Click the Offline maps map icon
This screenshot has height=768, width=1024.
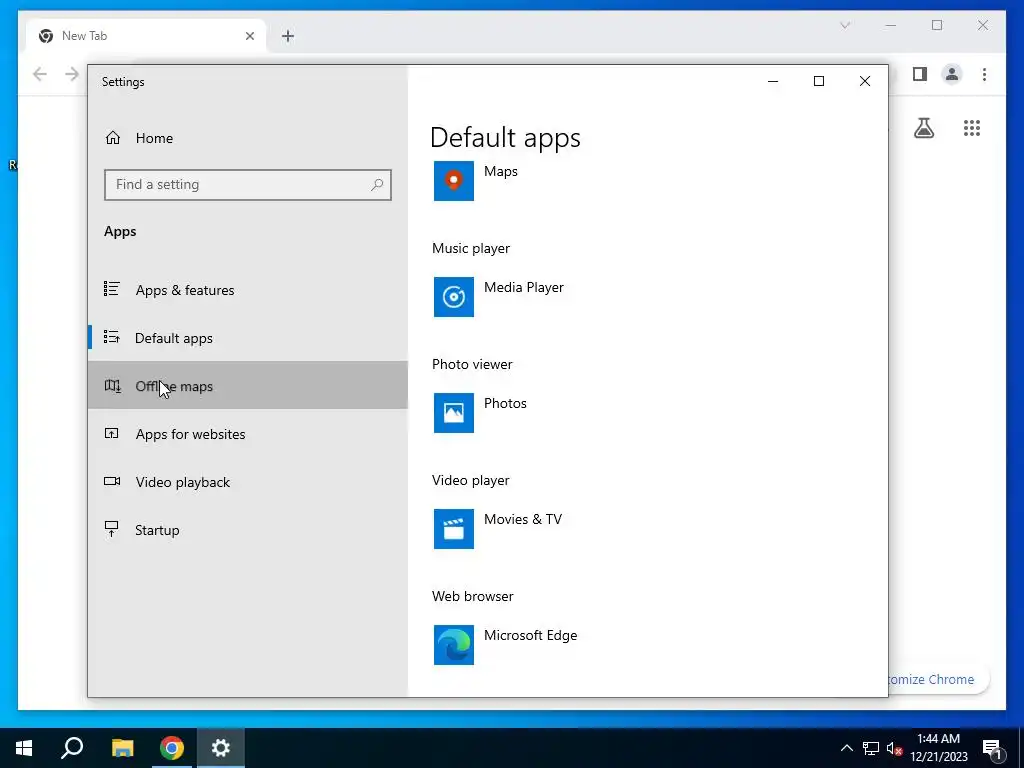pyautogui.click(x=112, y=385)
